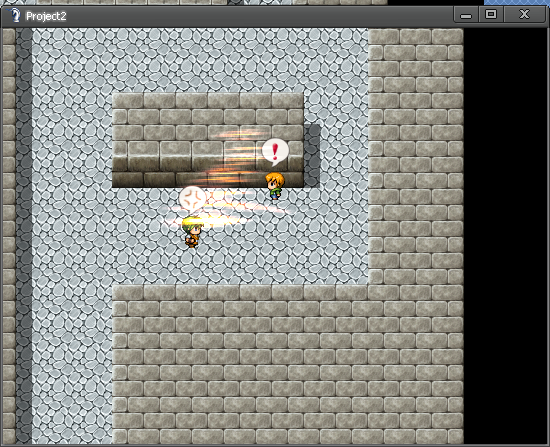Click the orange-haired character in green shirt
The height and width of the screenshot is (447, 550).
tap(275, 186)
